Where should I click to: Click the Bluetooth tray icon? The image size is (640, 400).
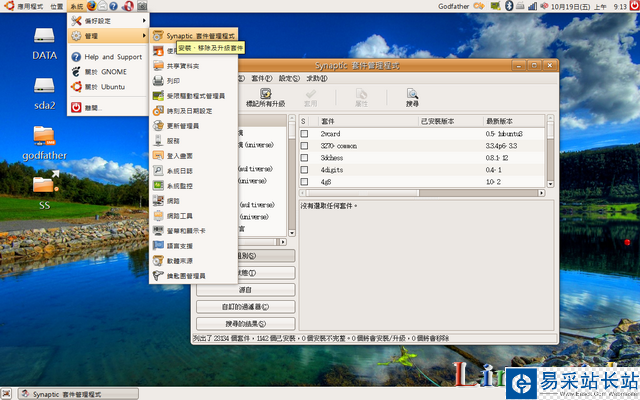(509, 6)
